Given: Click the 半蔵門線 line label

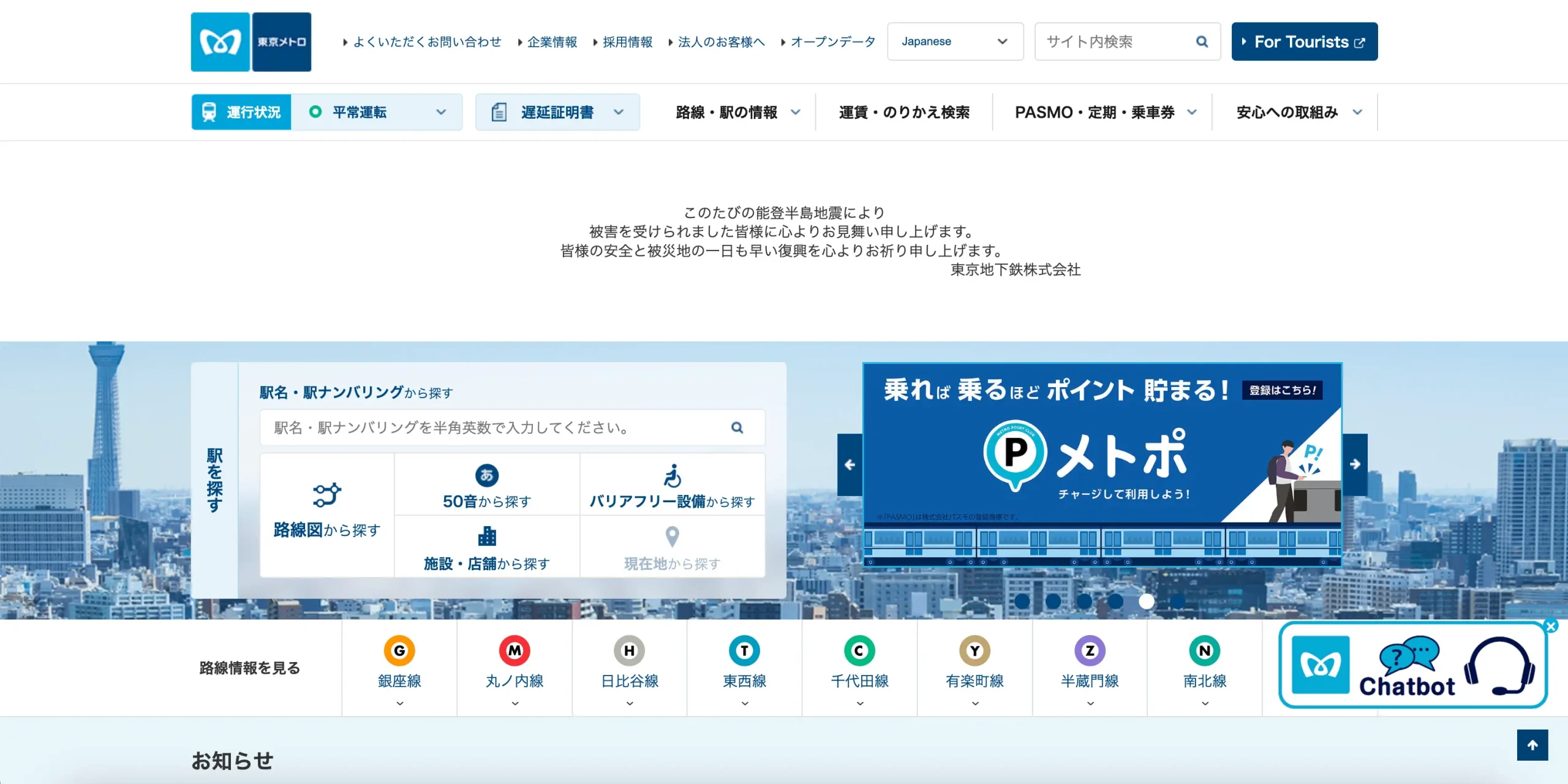Looking at the screenshot, I should [x=1090, y=681].
